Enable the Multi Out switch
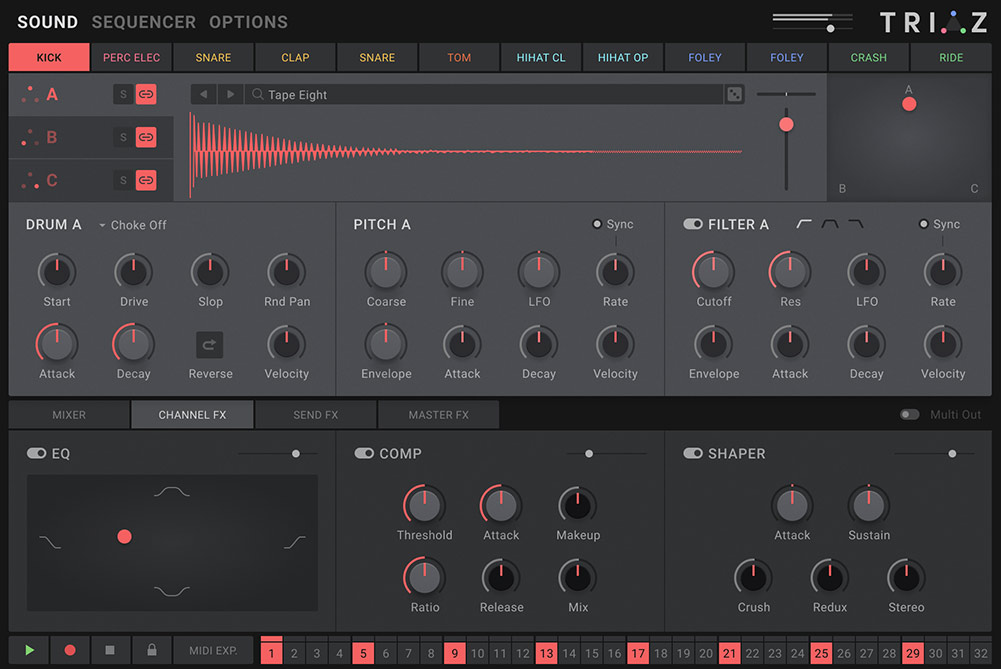Viewport: 1001px width, 669px height. point(909,414)
